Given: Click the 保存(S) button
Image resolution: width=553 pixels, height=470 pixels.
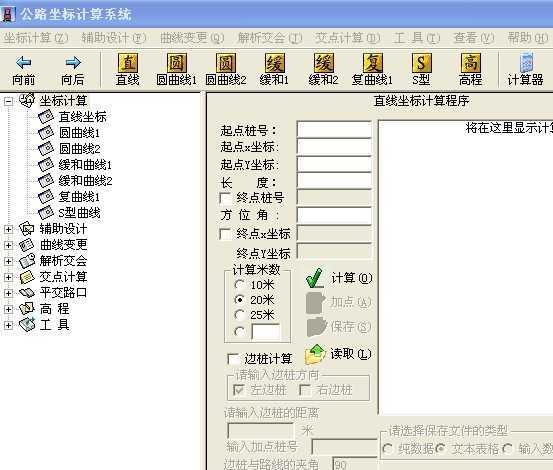Looking at the screenshot, I should pos(339,327).
